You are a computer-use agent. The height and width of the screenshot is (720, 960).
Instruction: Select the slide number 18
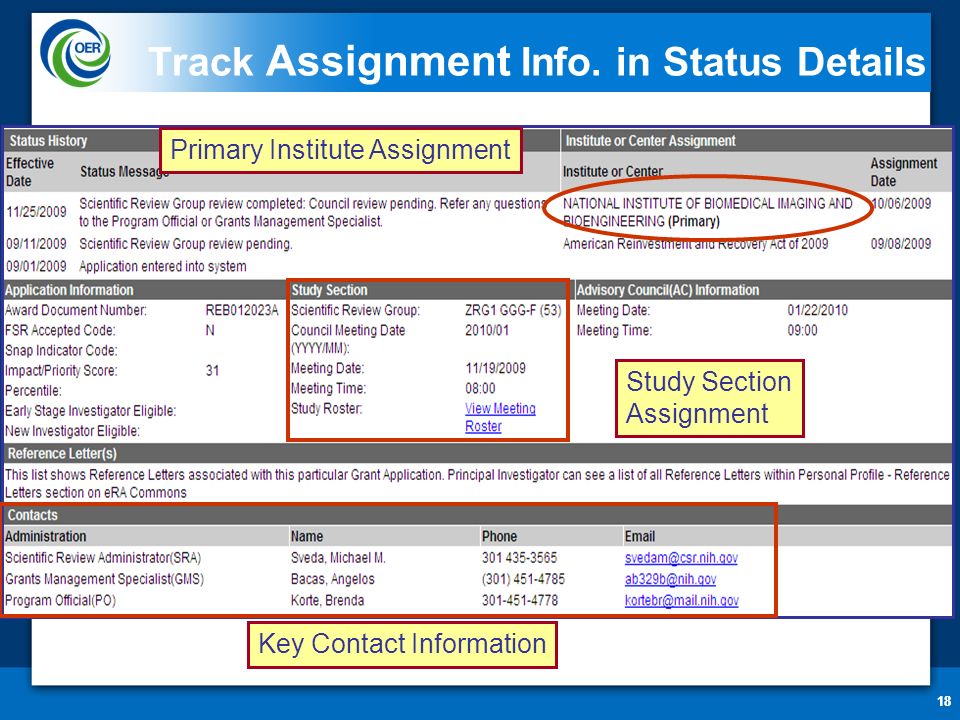943,702
